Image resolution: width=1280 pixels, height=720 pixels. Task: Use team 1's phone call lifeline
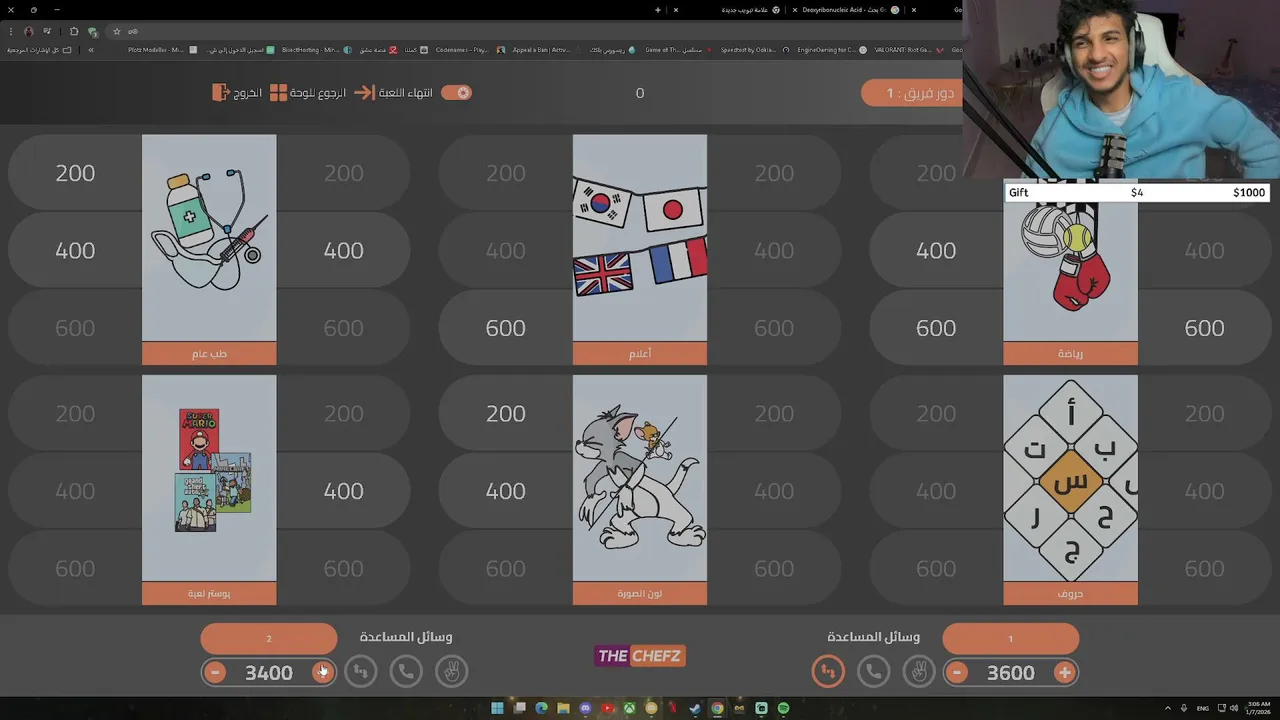click(873, 671)
